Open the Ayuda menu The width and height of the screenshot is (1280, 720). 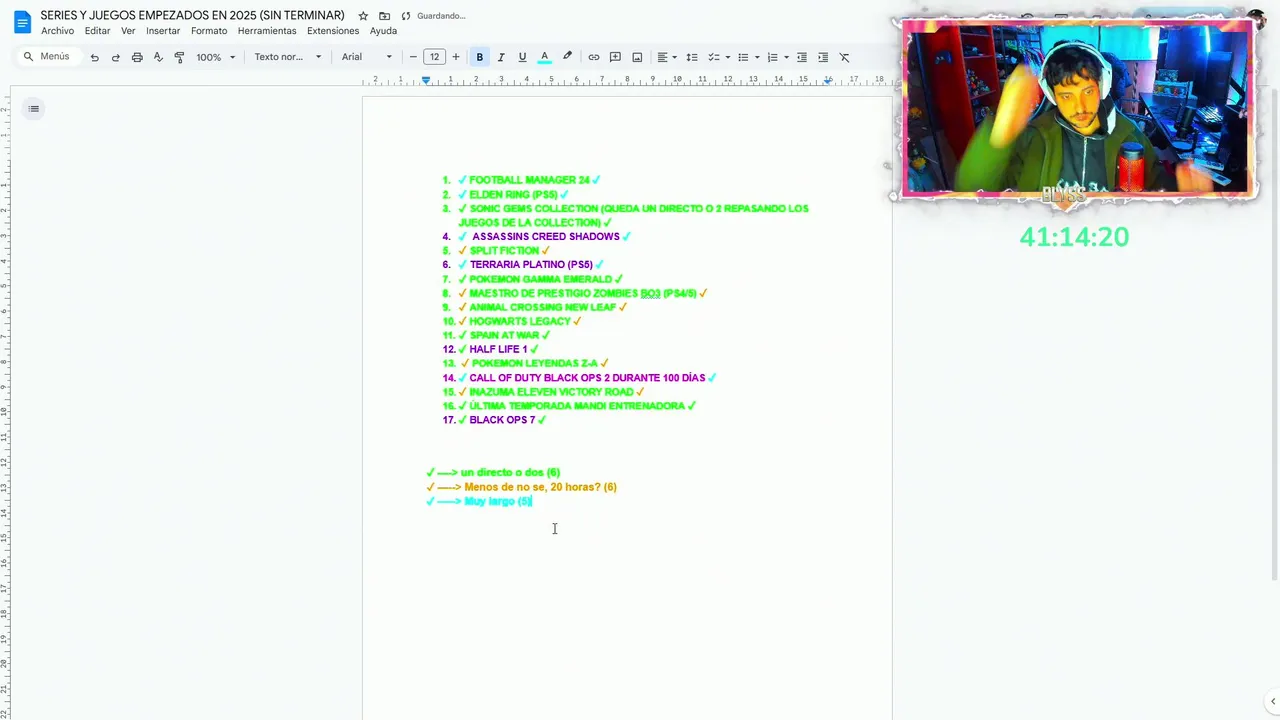click(383, 31)
